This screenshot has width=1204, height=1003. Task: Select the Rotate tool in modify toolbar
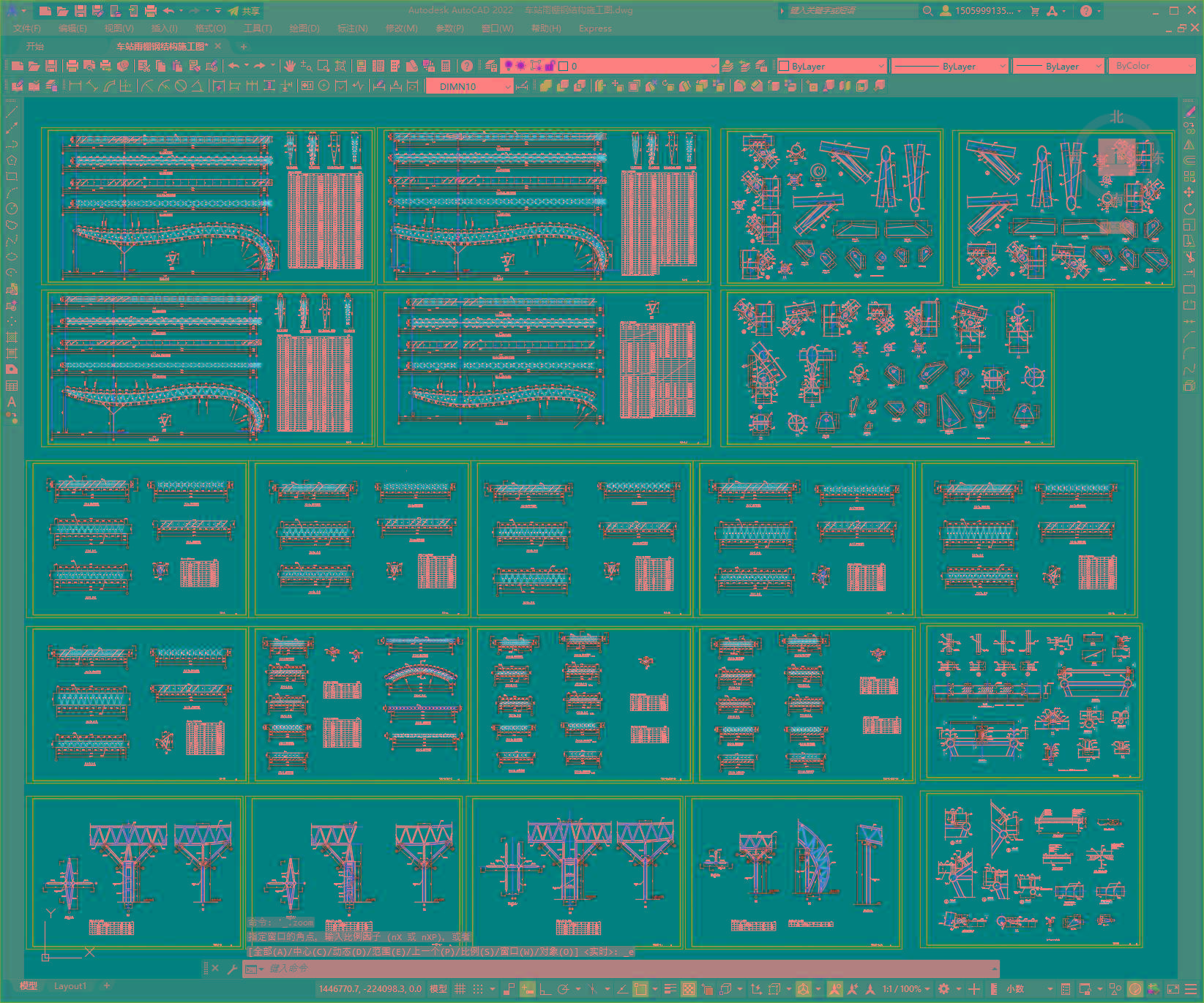point(1189,209)
